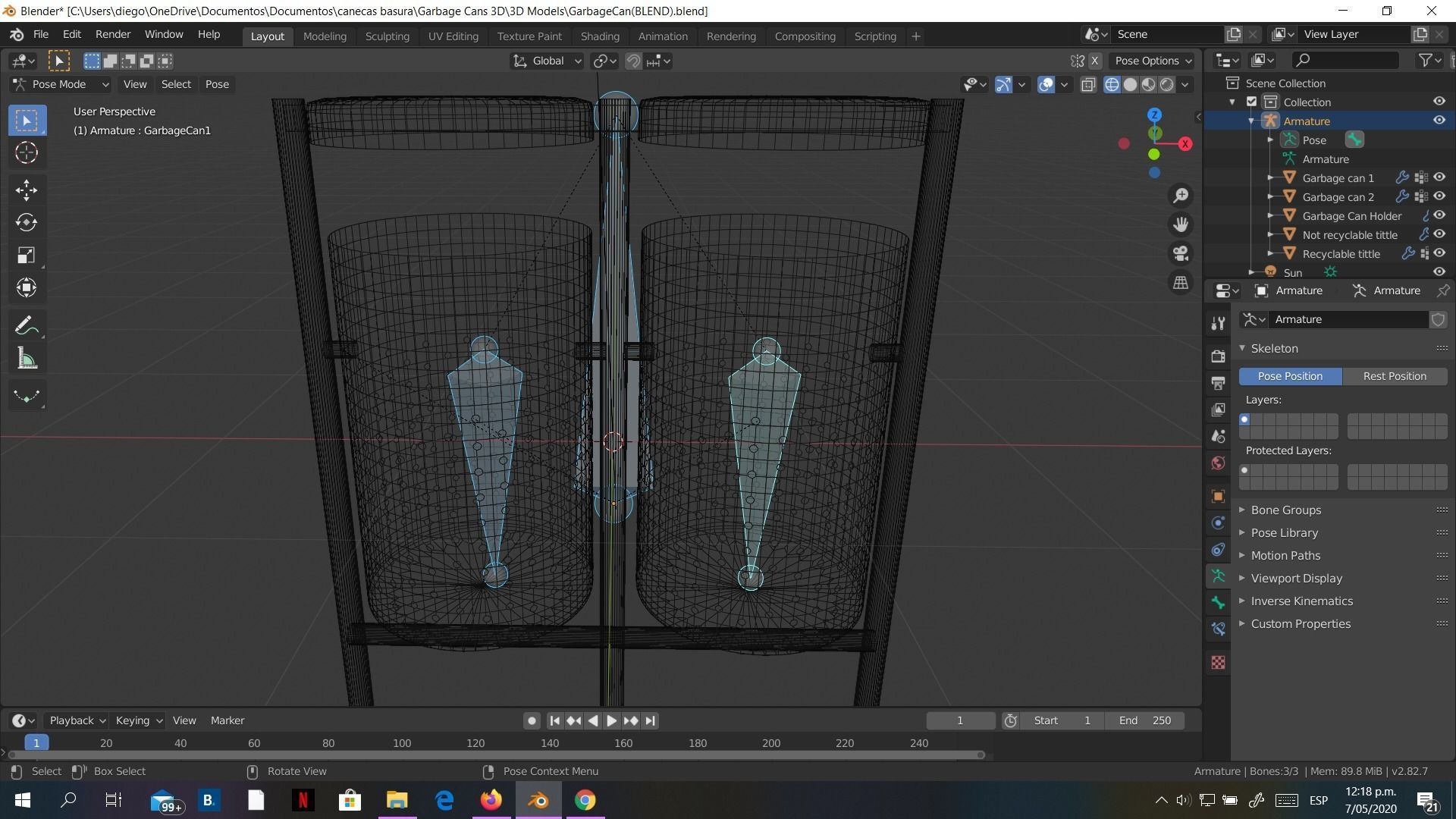Viewport: 1456px width, 819px height.
Task: Hide Garbage can 1 in the outliner
Action: [1439, 177]
